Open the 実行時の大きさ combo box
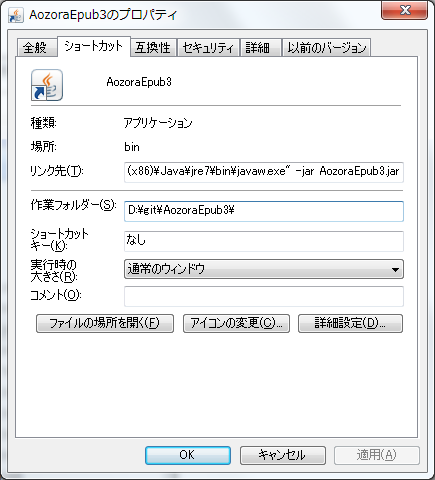 264,269
